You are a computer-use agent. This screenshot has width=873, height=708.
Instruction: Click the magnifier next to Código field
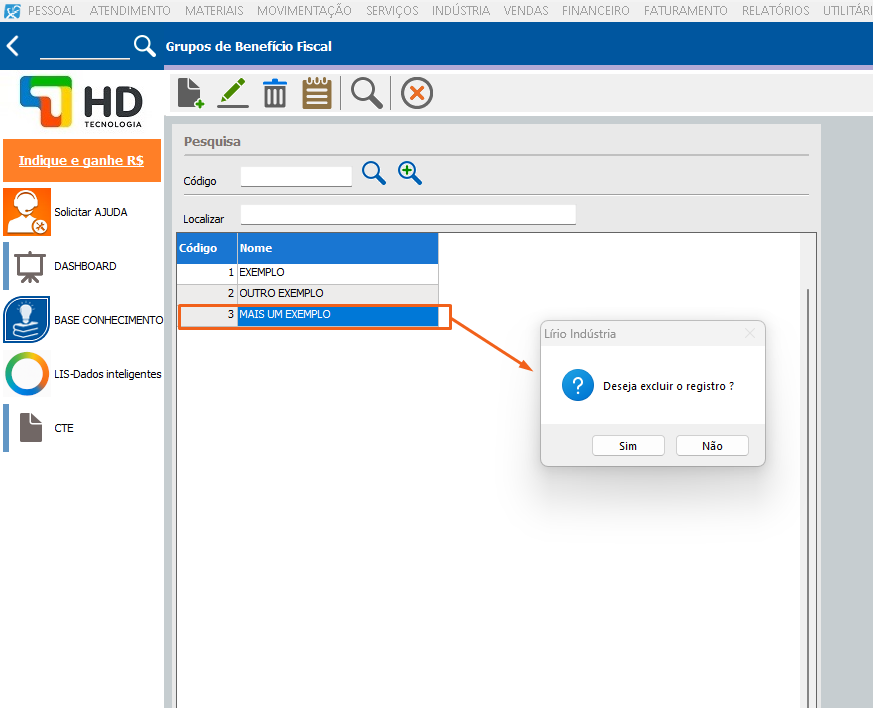click(x=374, y=173)
